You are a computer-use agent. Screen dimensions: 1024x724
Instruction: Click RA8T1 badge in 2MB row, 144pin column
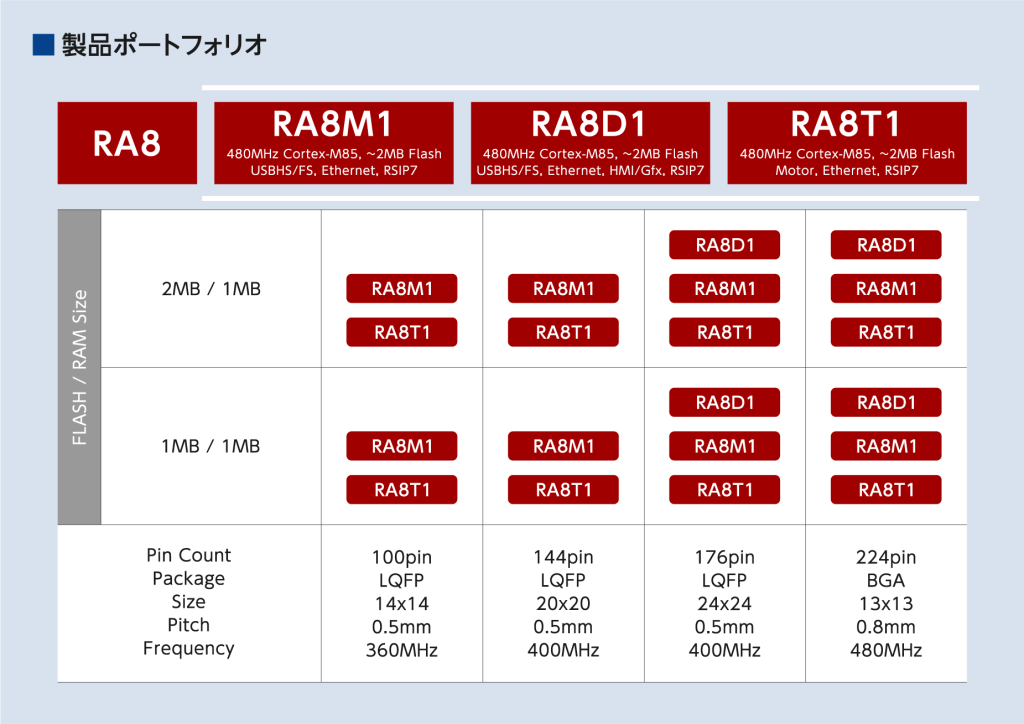tap(563, 332)
